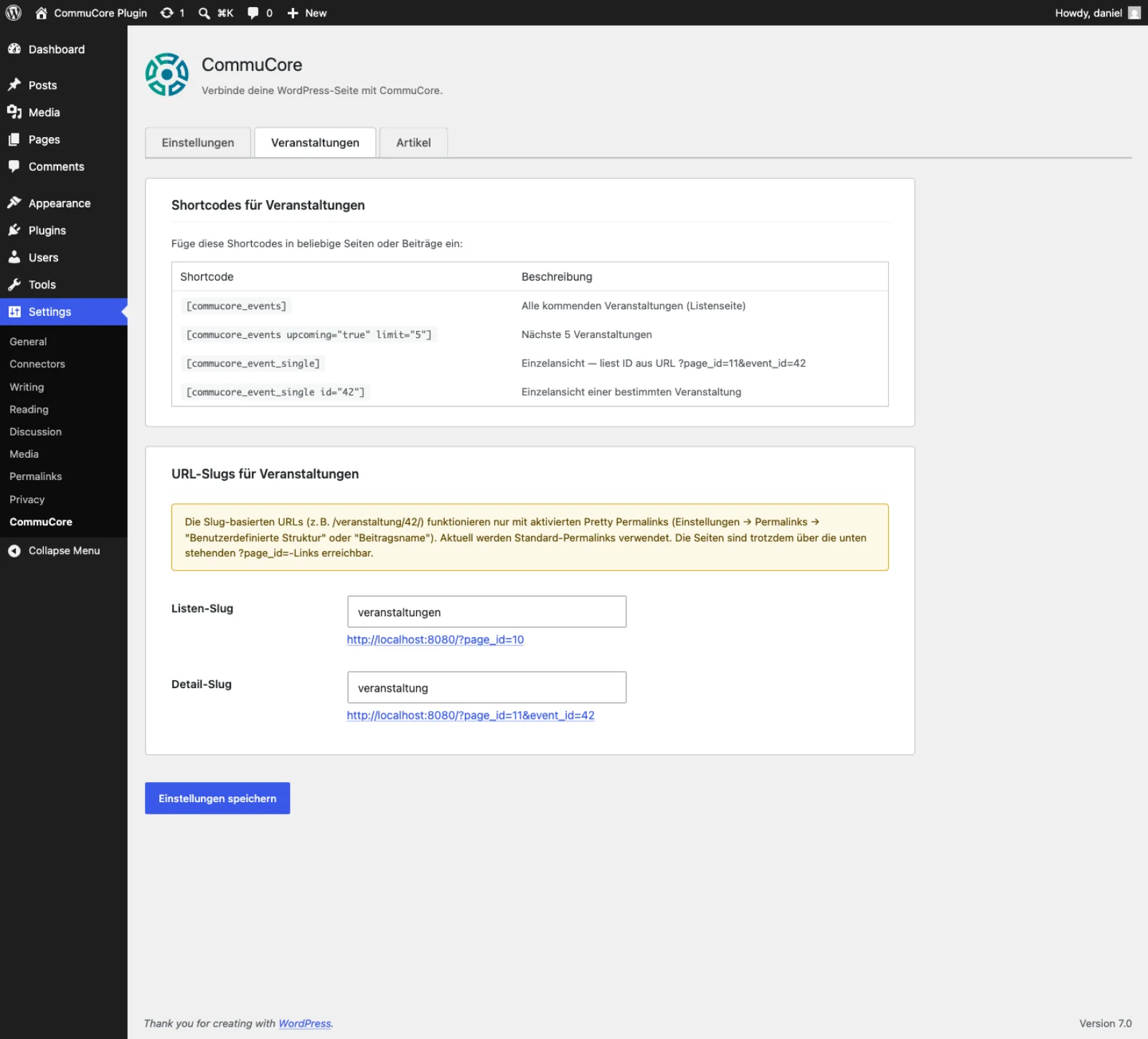Click the Version 7.0 footer text
This screenshot has width=1148, height=1039.
pos(1105,1023)
